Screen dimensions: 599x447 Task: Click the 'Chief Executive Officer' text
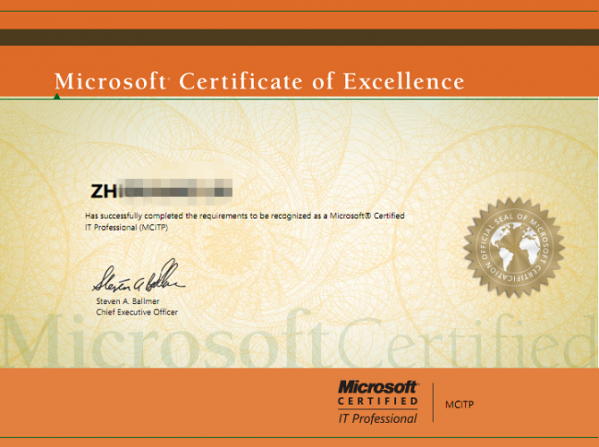pyautogui.click(x=137, y=312)
